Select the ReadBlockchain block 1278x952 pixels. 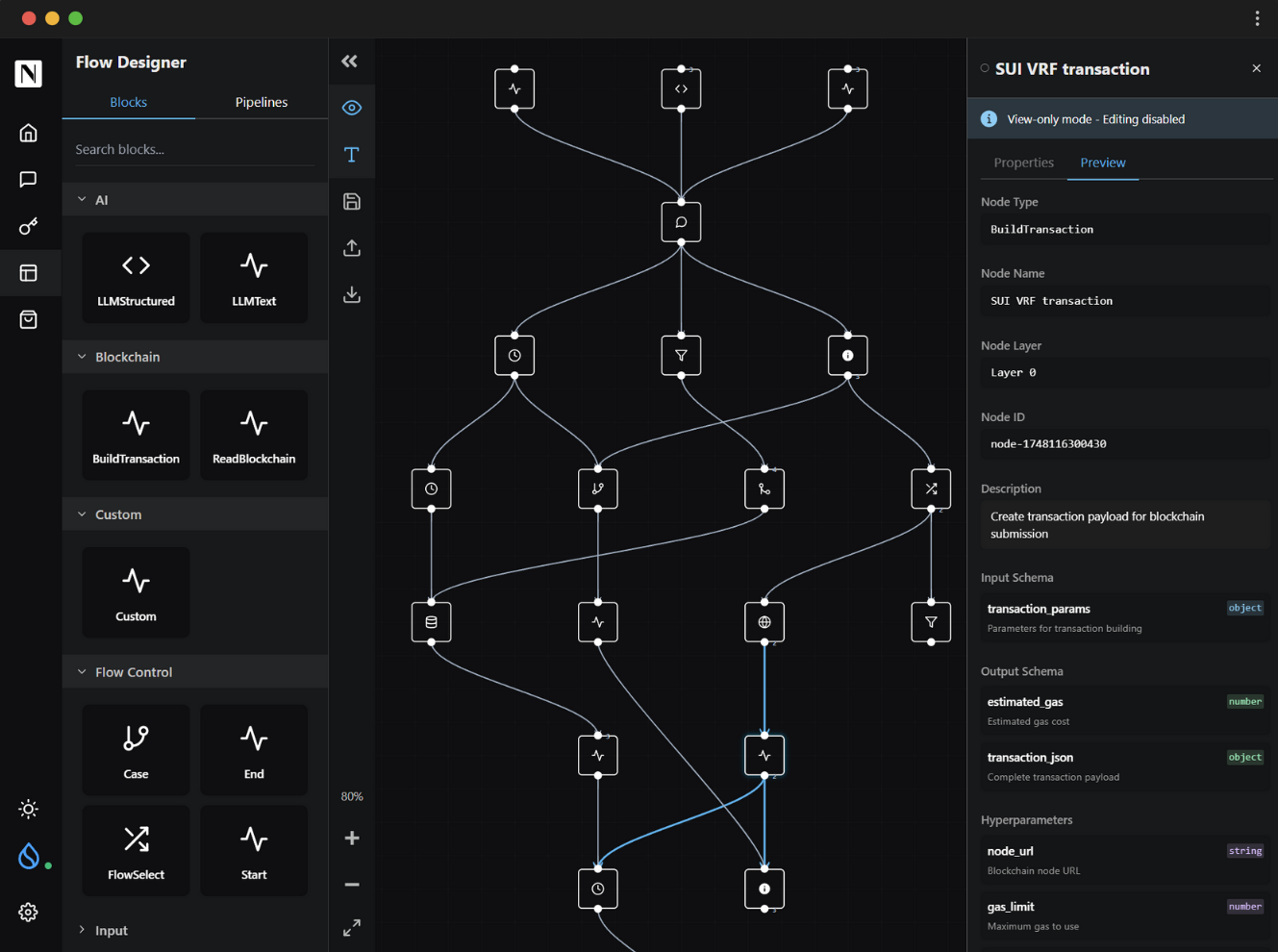(254, 436)
